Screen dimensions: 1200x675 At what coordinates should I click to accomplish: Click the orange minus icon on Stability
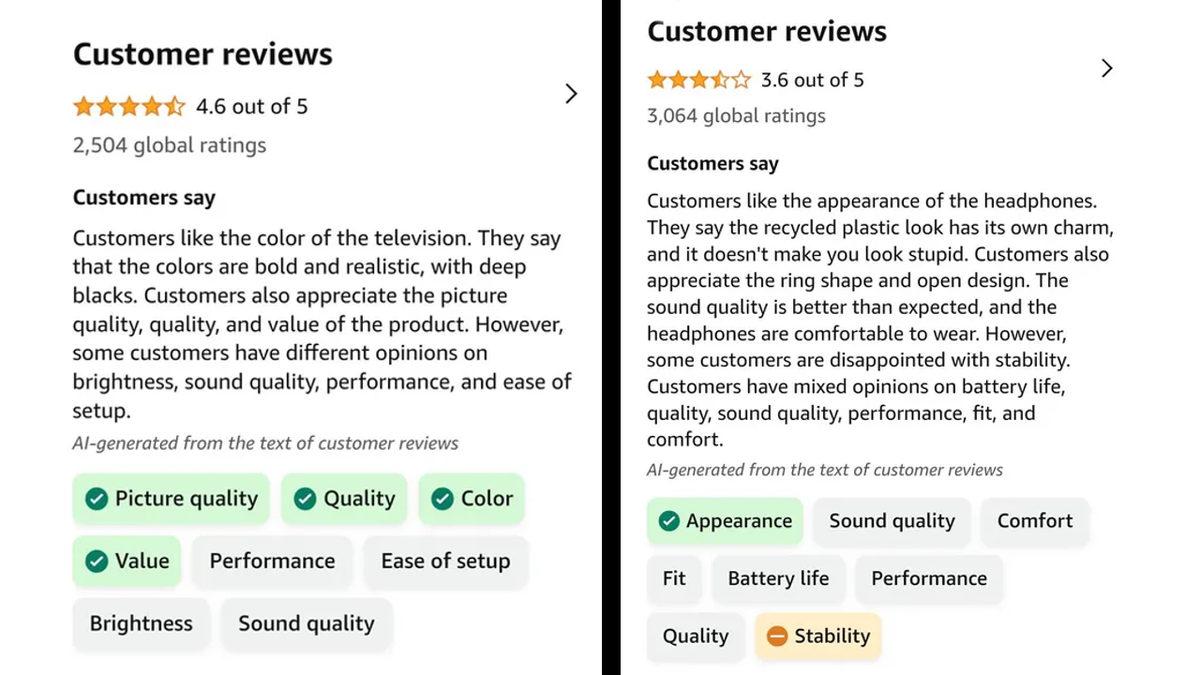pyautogui.click(x=777, y=636)
